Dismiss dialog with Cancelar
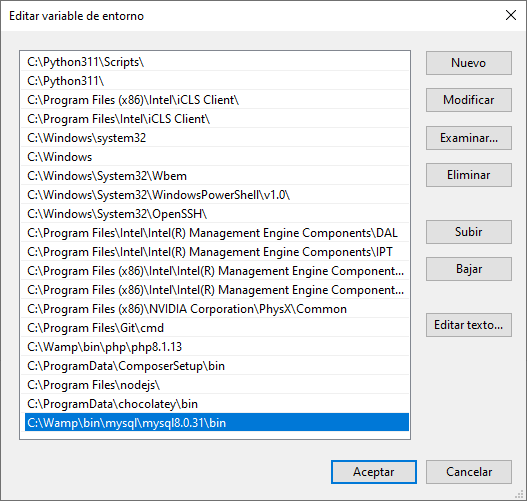The width and height of the screenshot is (527, 501). pyautogui.click(x=469, y=472)
